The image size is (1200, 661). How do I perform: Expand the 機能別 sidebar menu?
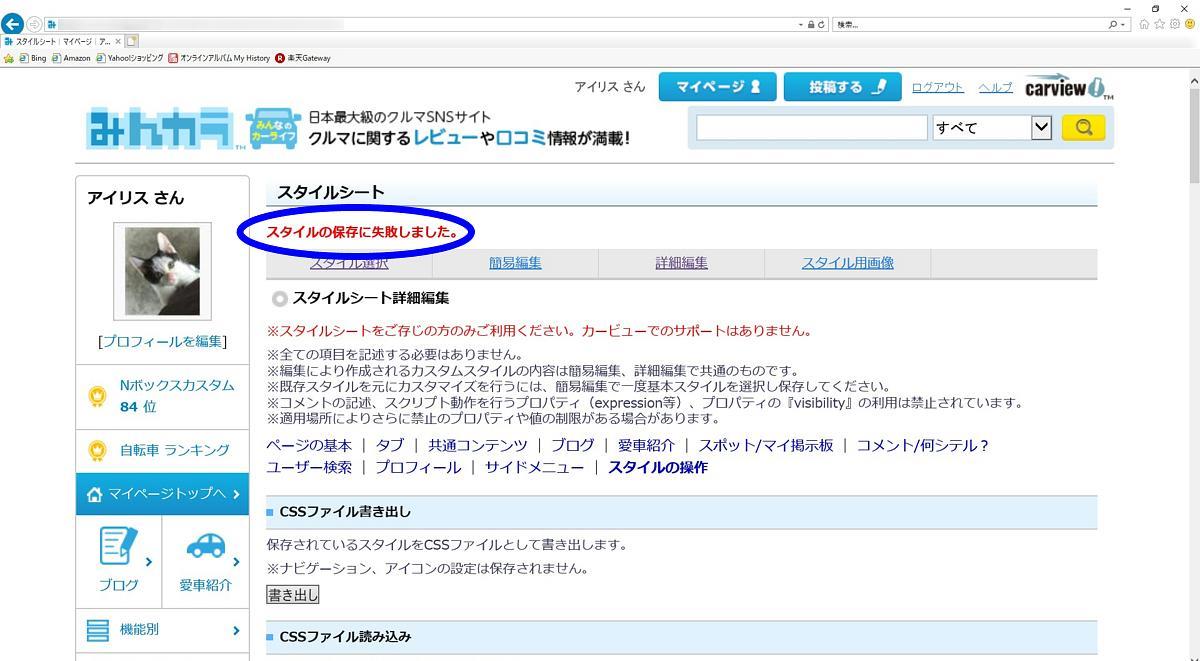(162, 630)
